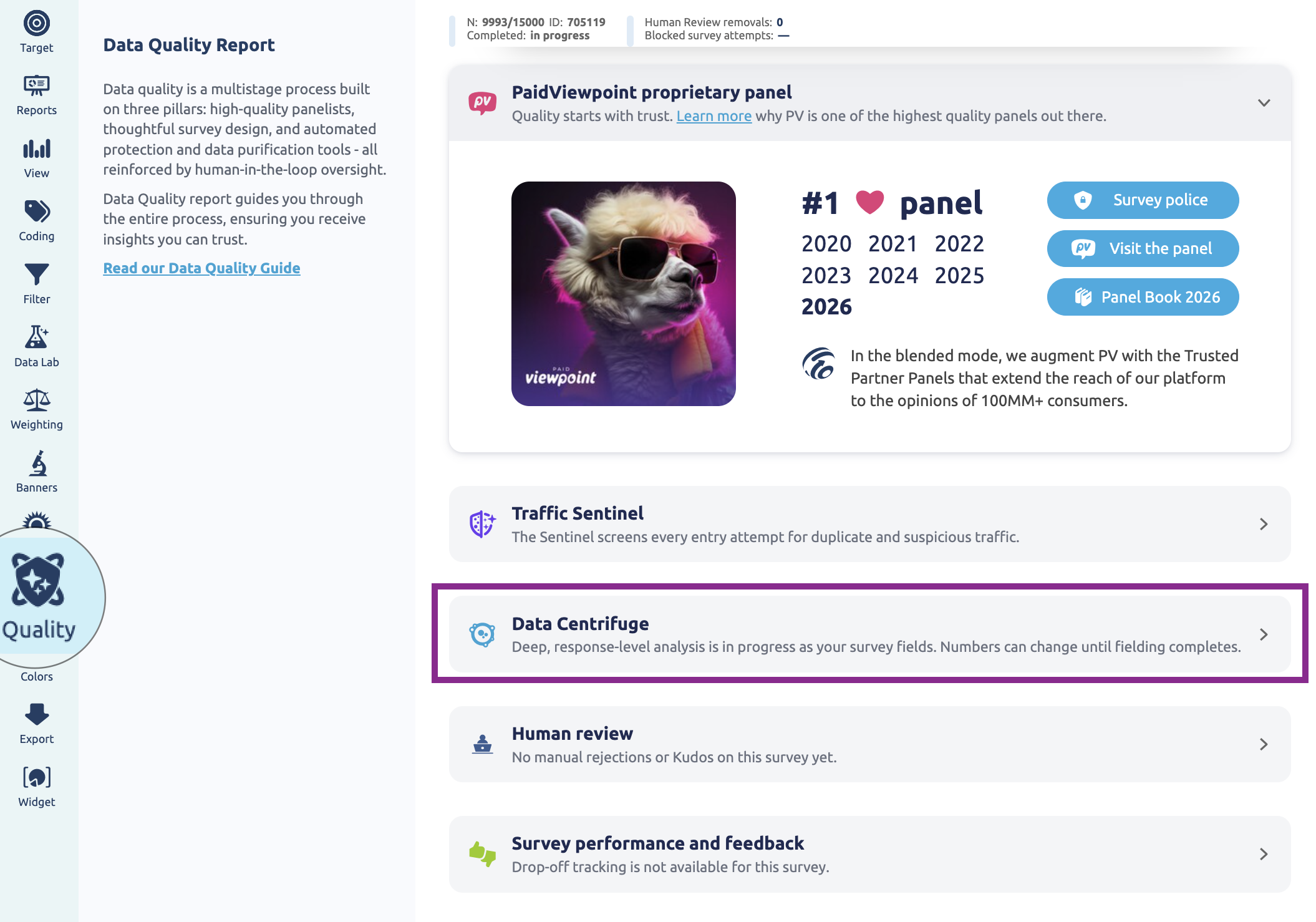Expand the Traffic Sentinel section

point(869,524)
